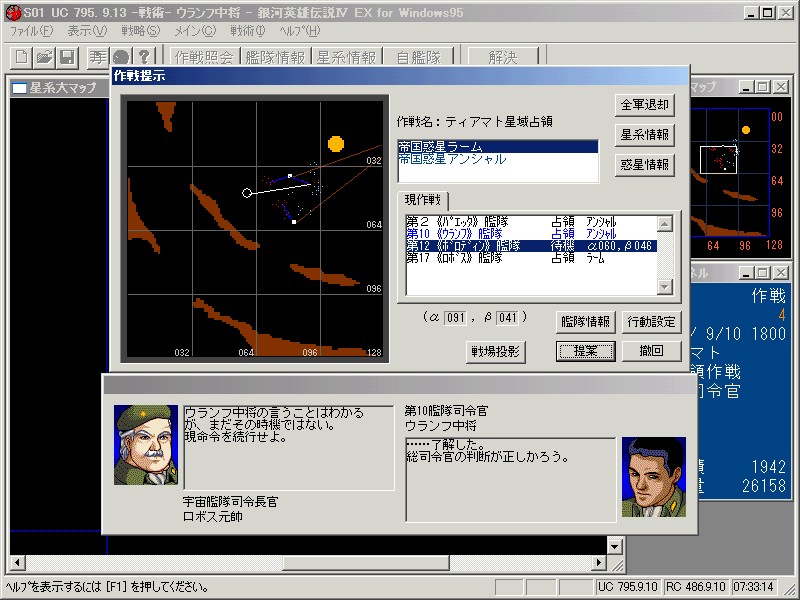Click the β coordinate field showing 041
This screenshot has width=800, height=600.
(x=507, y=318)
